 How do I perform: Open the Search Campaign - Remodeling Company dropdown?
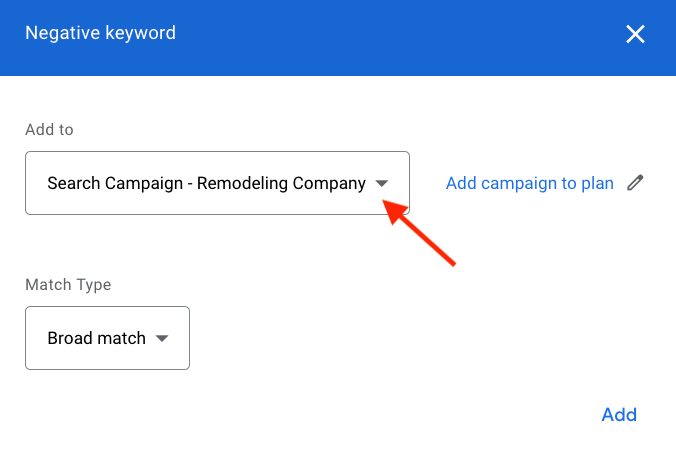217,183
